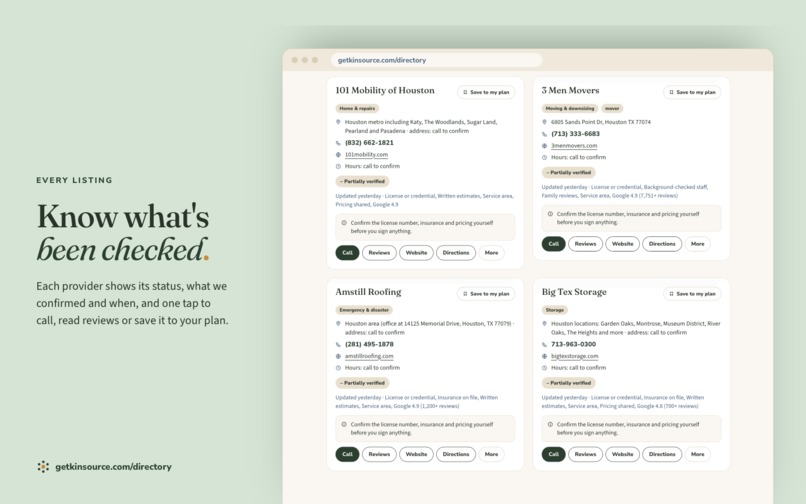Click phone number (713) 333-6683
806x504 pixels.
click(x=575, y=134)
